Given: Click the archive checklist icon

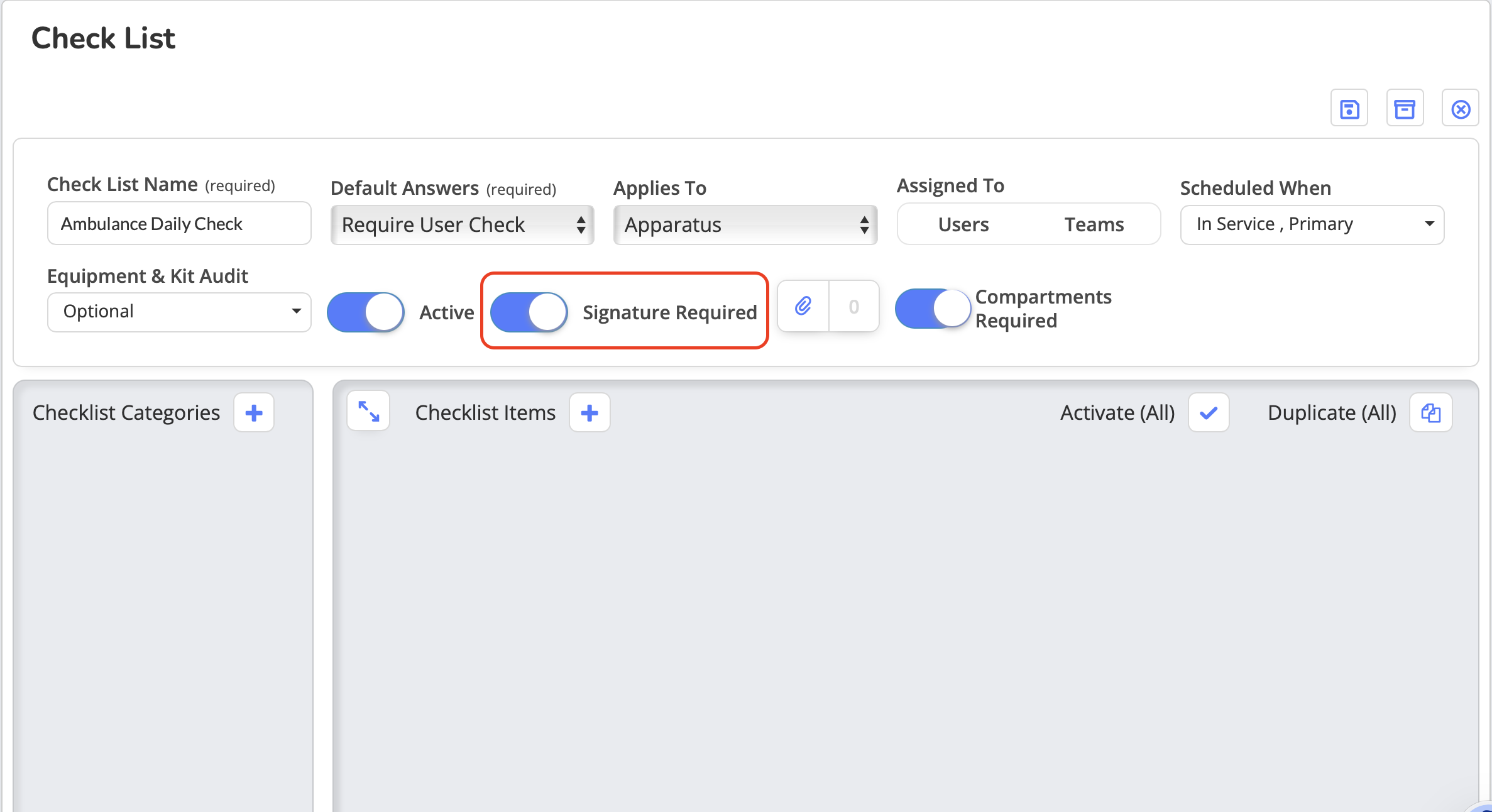Looking at the screenshot, I should click(1405, 109).
